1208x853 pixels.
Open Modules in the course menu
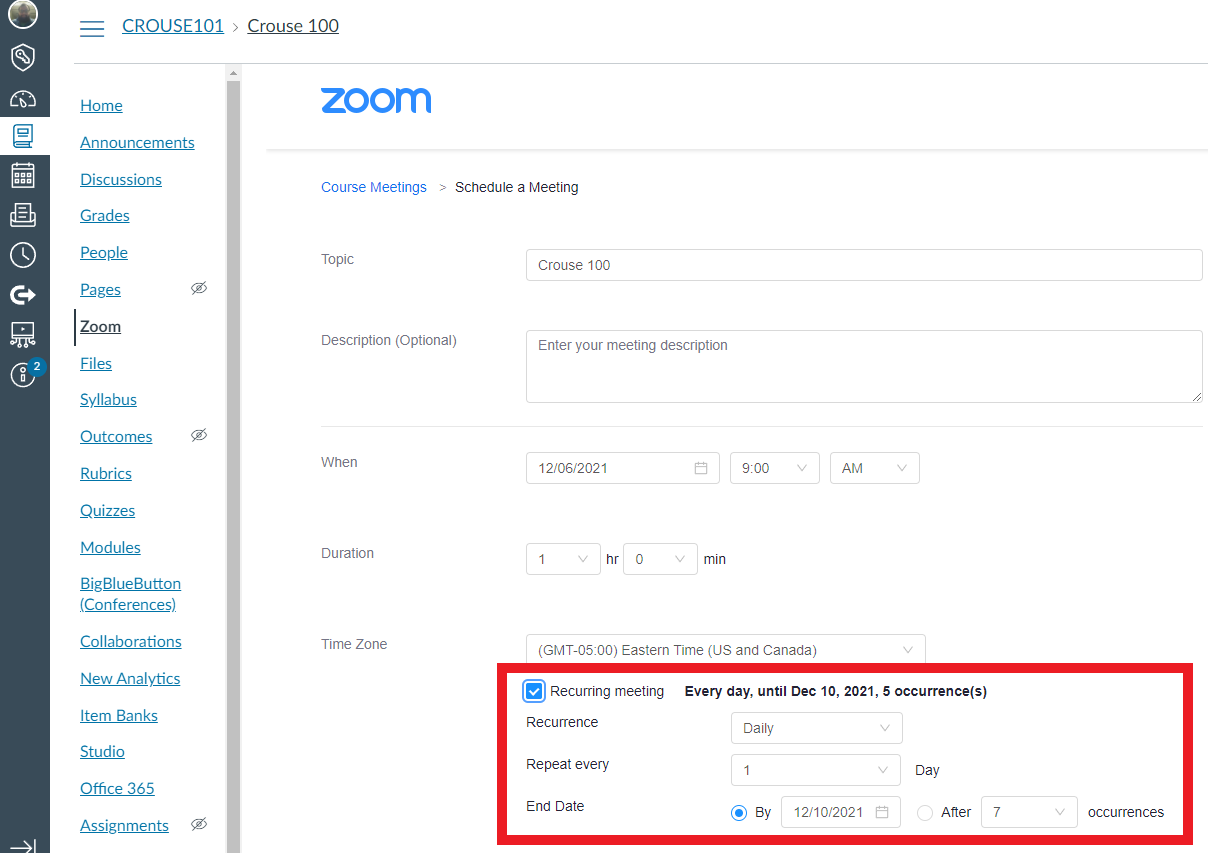[x=110, y=547]
